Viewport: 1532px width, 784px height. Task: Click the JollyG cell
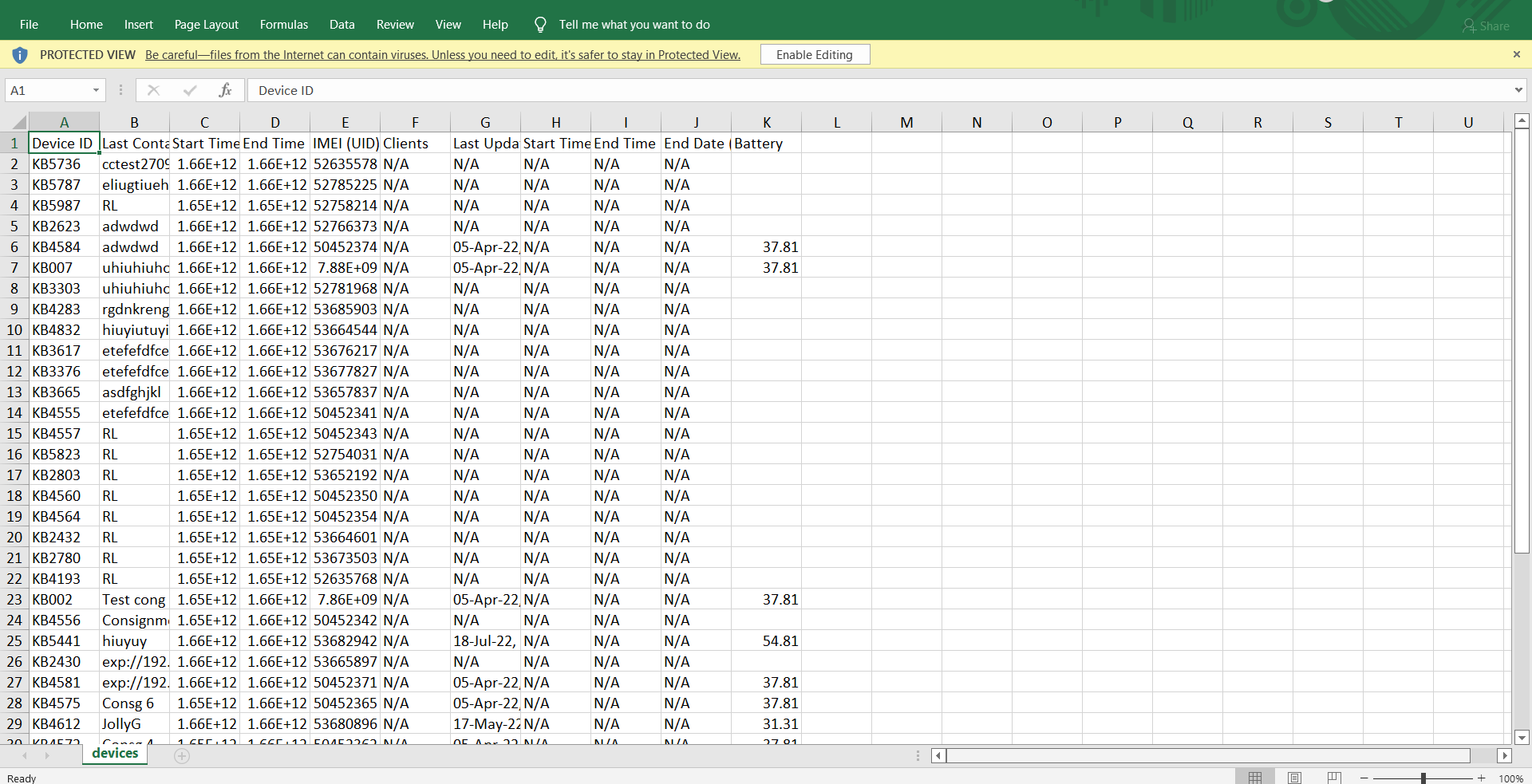(x=134, y=724)
